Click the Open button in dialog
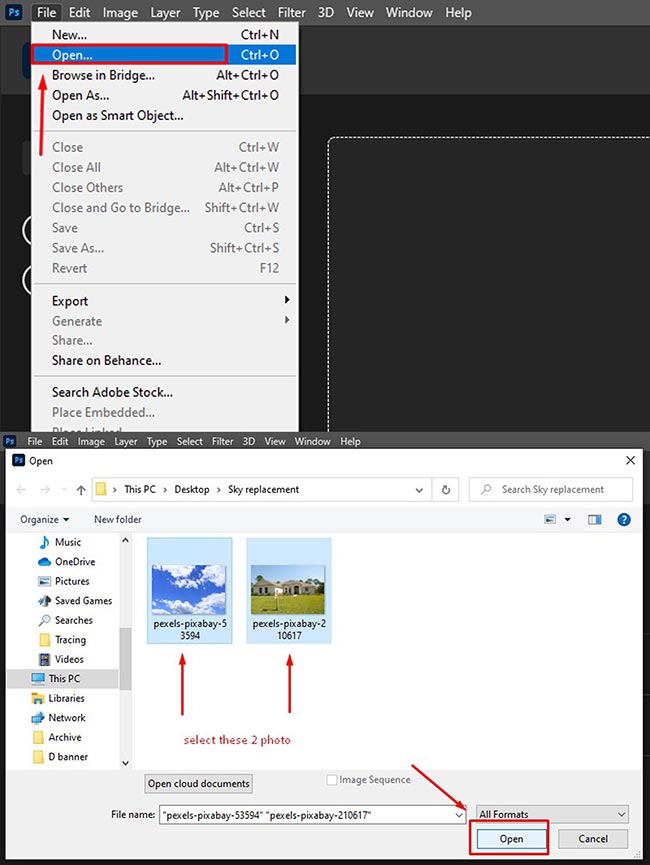The width and height of the screenshot is (650, 865). pos(511,839)
